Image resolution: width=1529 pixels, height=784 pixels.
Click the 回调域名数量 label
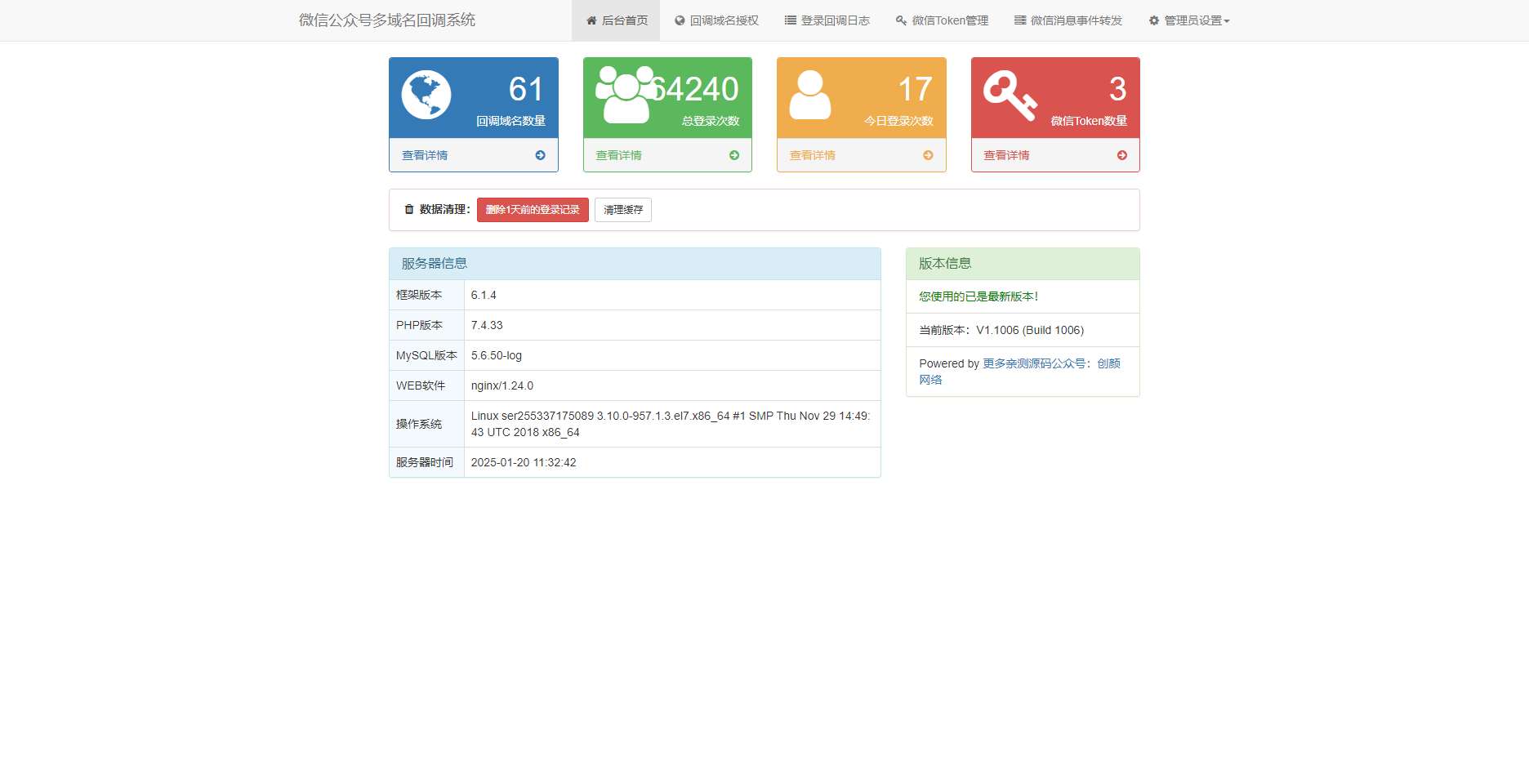click(510, 121)
